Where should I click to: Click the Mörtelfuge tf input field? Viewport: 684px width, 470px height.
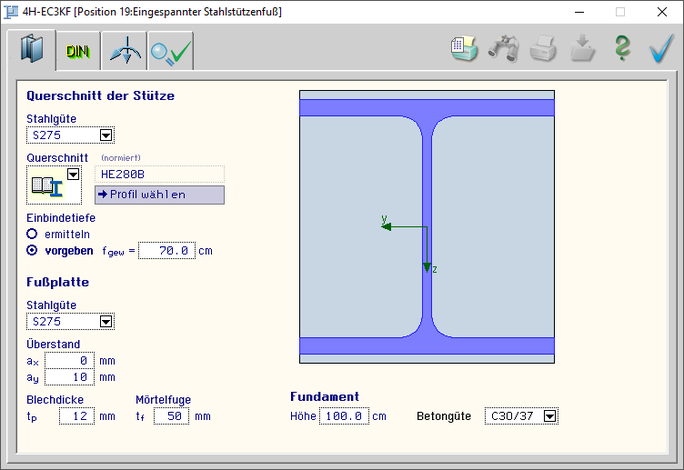[172, 416]
